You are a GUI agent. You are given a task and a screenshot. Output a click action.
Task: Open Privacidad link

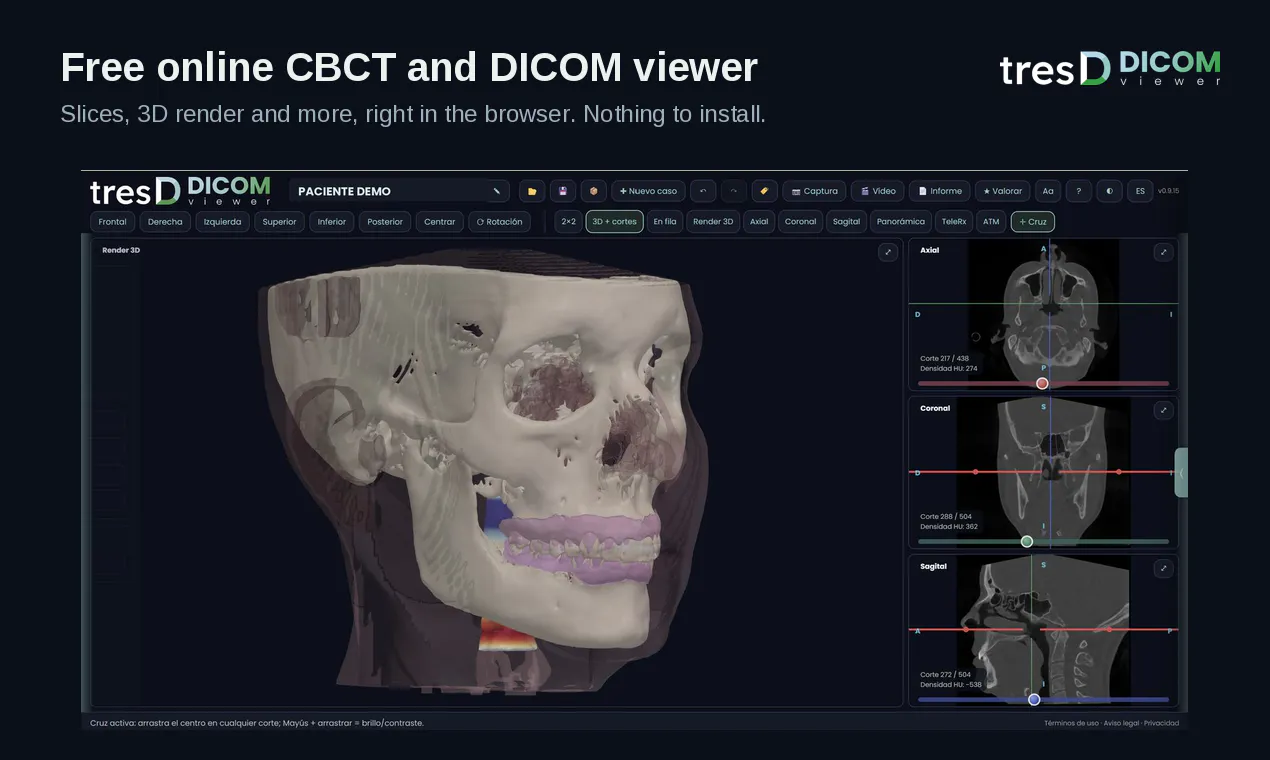coord(1162,723)
